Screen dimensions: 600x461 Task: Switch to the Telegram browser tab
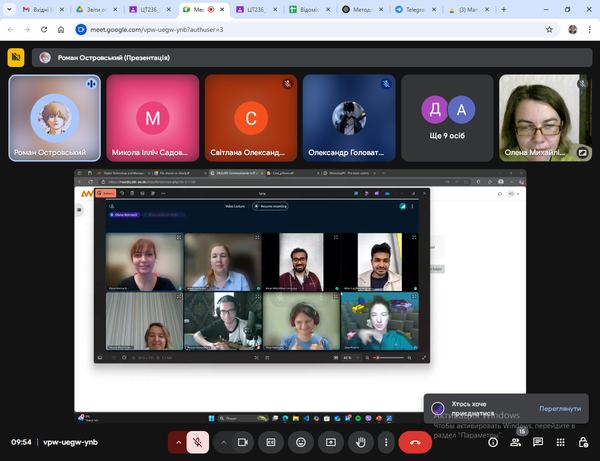tap(421, 9)
